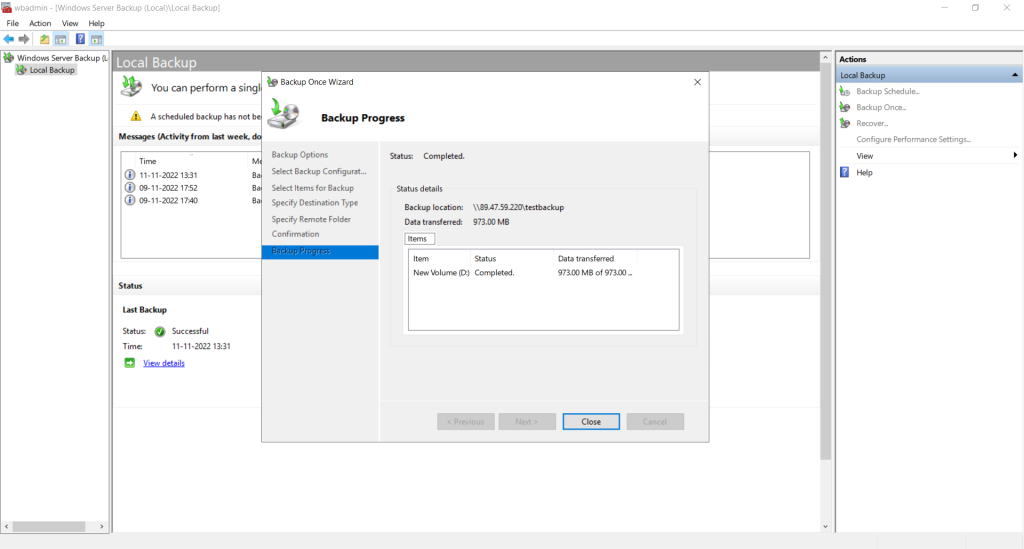The image size is (1024, 549).
Task: Click green arrow icon beside View details
Action: click(129, 363)
